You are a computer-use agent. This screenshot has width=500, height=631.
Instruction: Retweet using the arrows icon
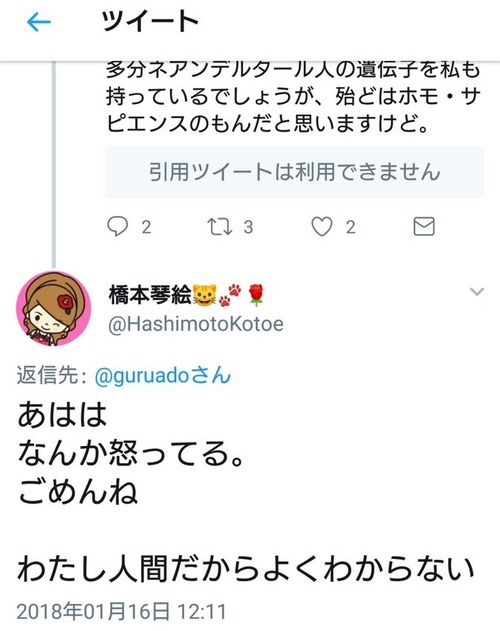[x=220, y=227]
